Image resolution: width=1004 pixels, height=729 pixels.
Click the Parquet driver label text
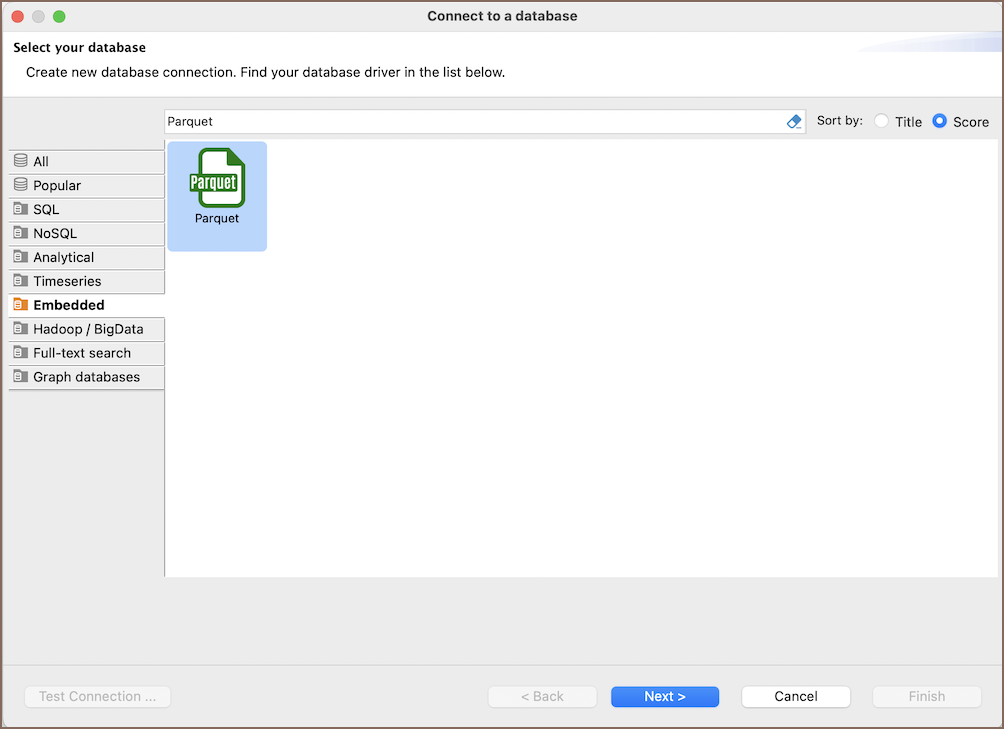217,218
